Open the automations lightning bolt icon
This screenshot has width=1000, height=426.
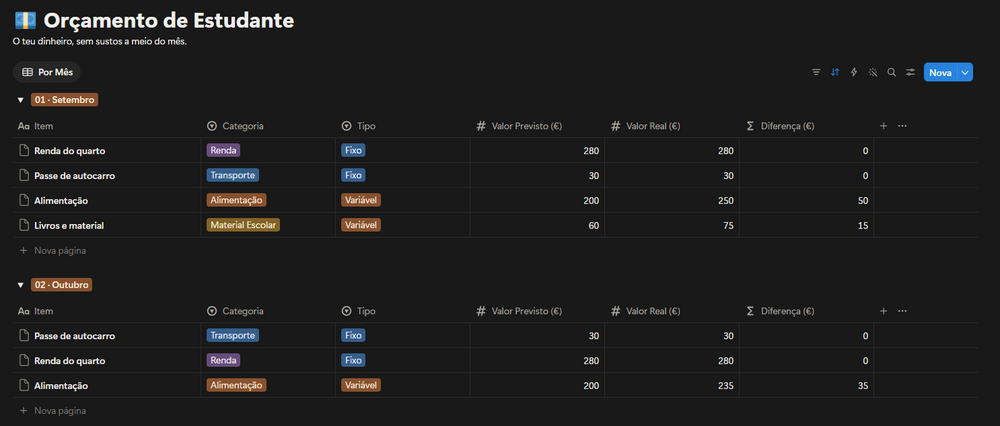(x=854, y=73)
